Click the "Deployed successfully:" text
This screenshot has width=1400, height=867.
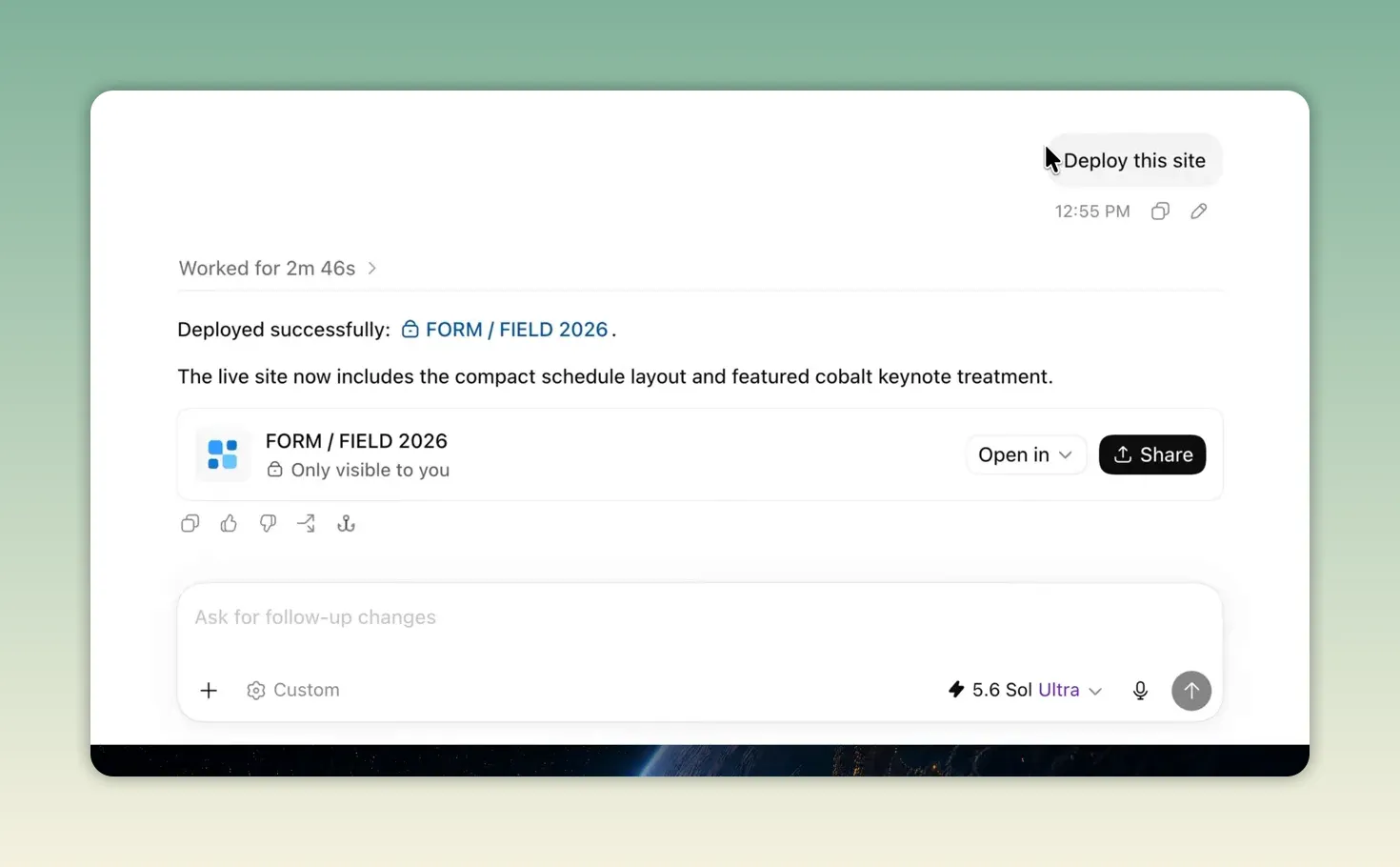pos(284,330)
